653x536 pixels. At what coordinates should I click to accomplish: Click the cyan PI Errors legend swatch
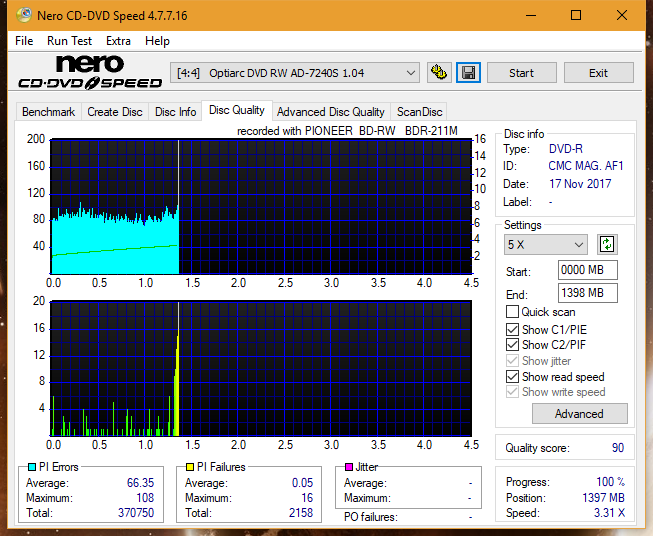[32, 467]
